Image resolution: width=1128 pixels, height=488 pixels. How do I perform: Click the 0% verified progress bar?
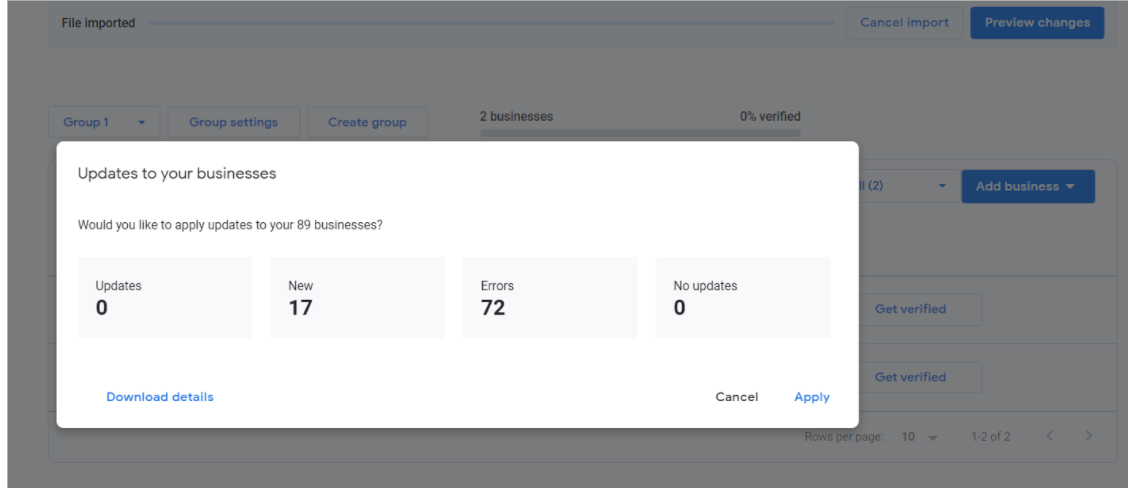640,133
